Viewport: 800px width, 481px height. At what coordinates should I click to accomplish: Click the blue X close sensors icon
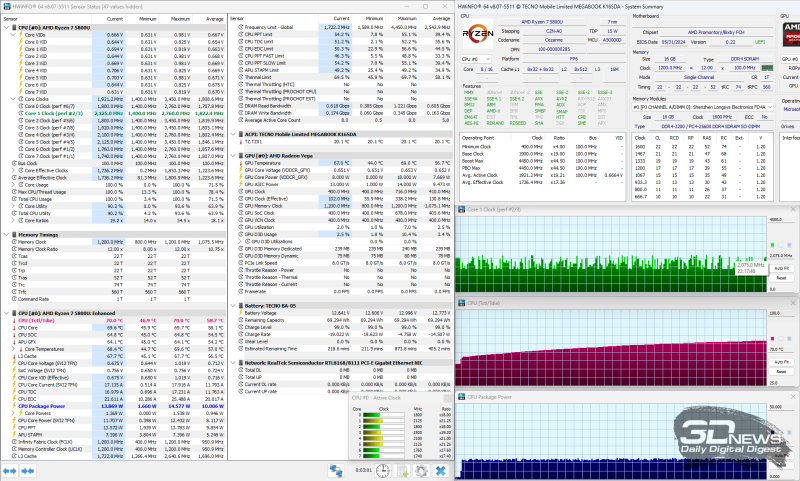click(x=440, y=470)
